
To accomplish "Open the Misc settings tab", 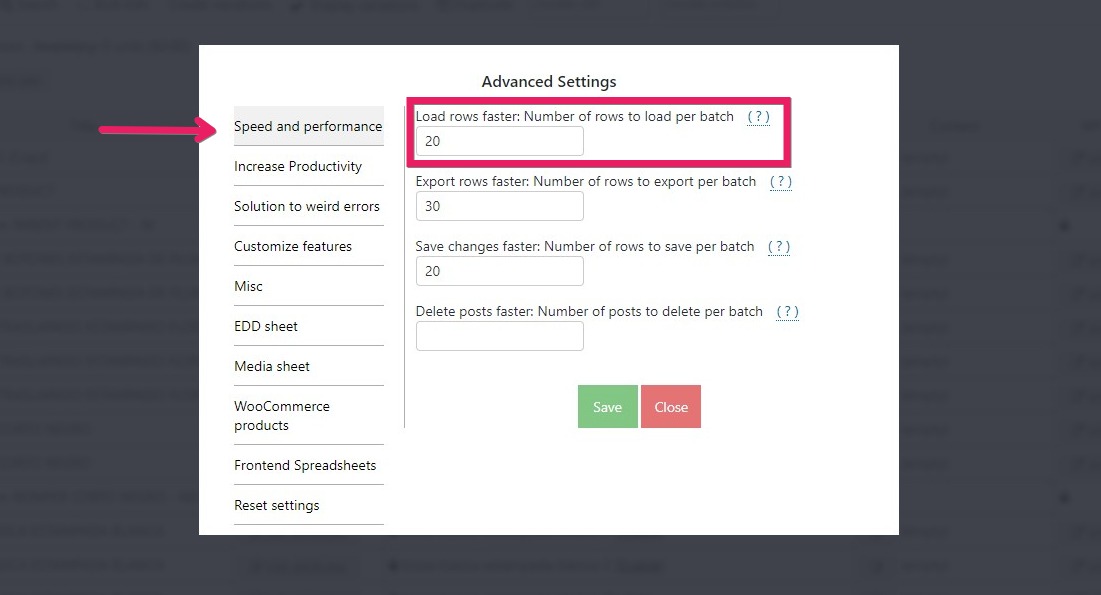I will (249, 287).
